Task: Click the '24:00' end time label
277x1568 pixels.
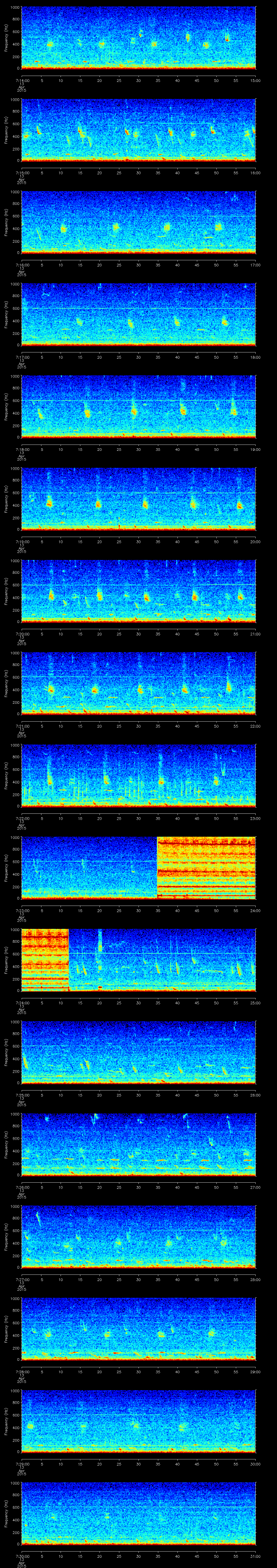Action: (x=255, y=910)
